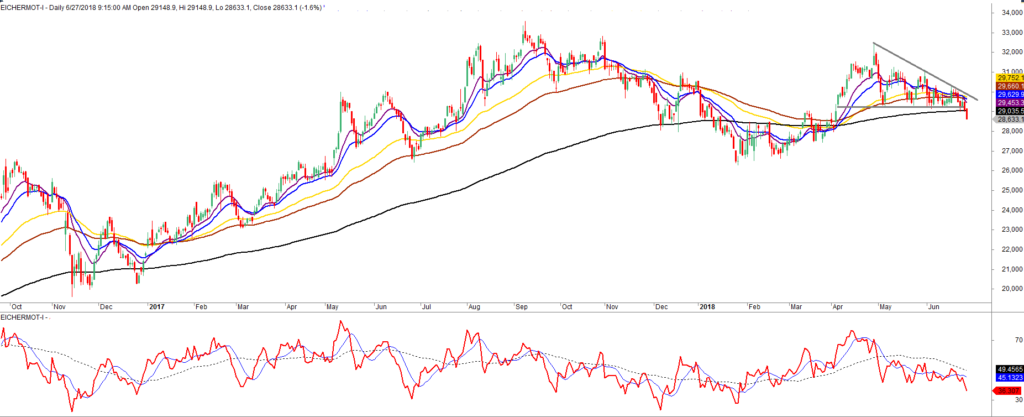Click the gray 28,633.1 last price tag
Viewport: 1024px width, 417px height.
(1009, 120)
